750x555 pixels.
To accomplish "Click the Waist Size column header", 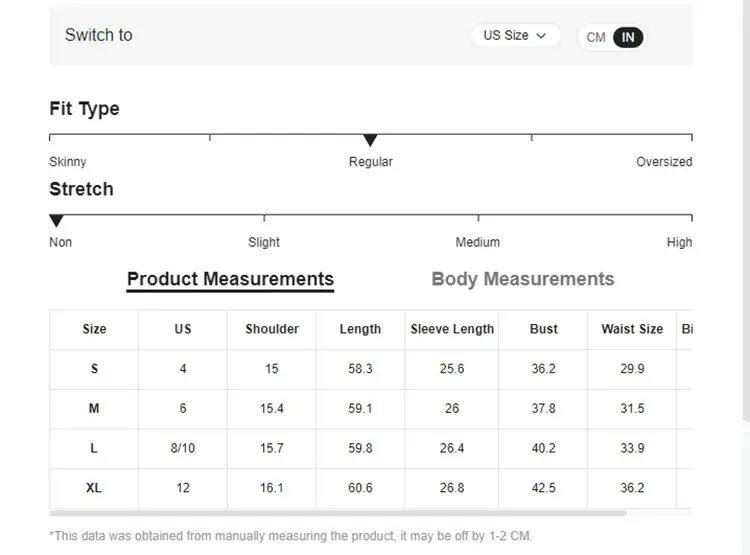I will 632,329.
